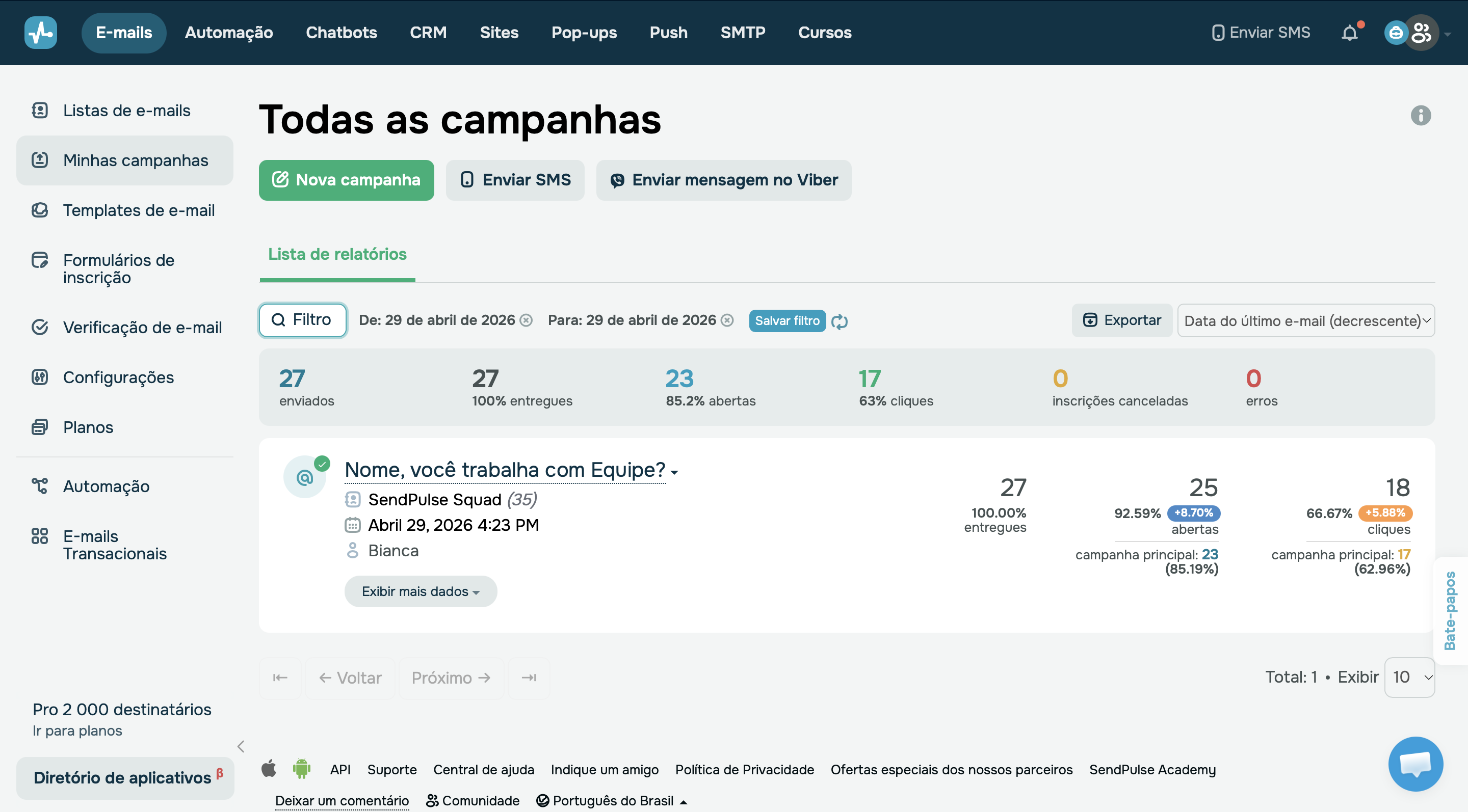Open Configurações in sidebar
Image resolution: width=1468 pixels, height=812 pixels.
[125, 377]
